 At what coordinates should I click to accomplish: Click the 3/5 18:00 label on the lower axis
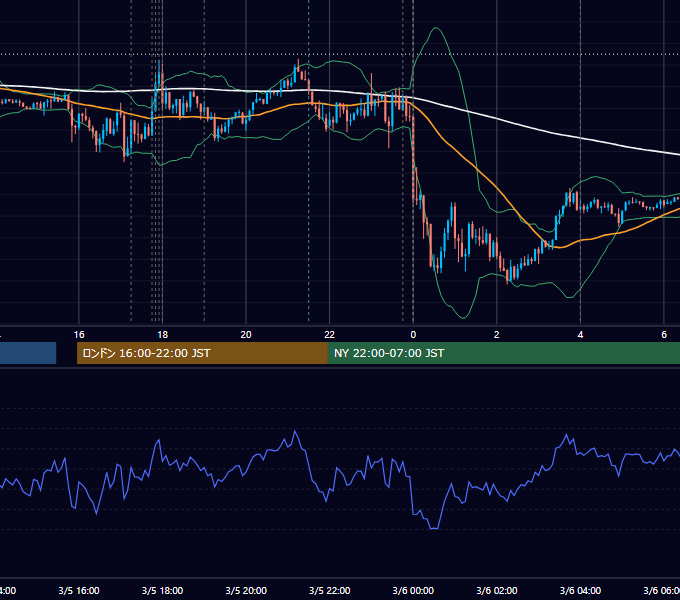pyautogui.click(x=163, y=591)
